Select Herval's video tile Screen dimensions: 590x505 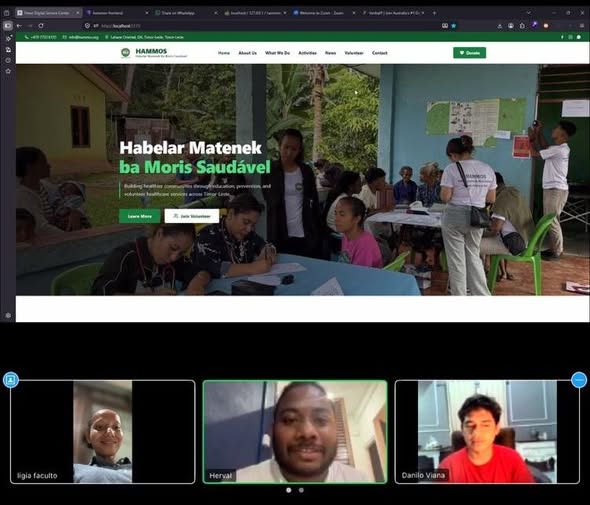[295, 432]
